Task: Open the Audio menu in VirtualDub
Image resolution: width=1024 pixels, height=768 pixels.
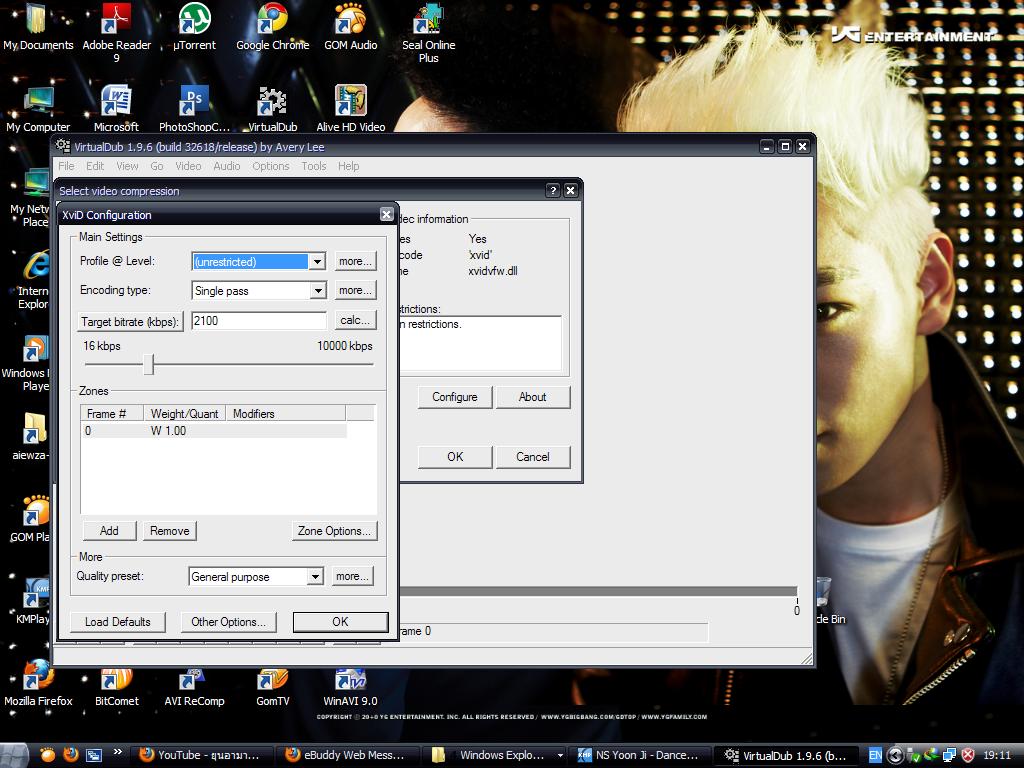Action: click(227, 166)
